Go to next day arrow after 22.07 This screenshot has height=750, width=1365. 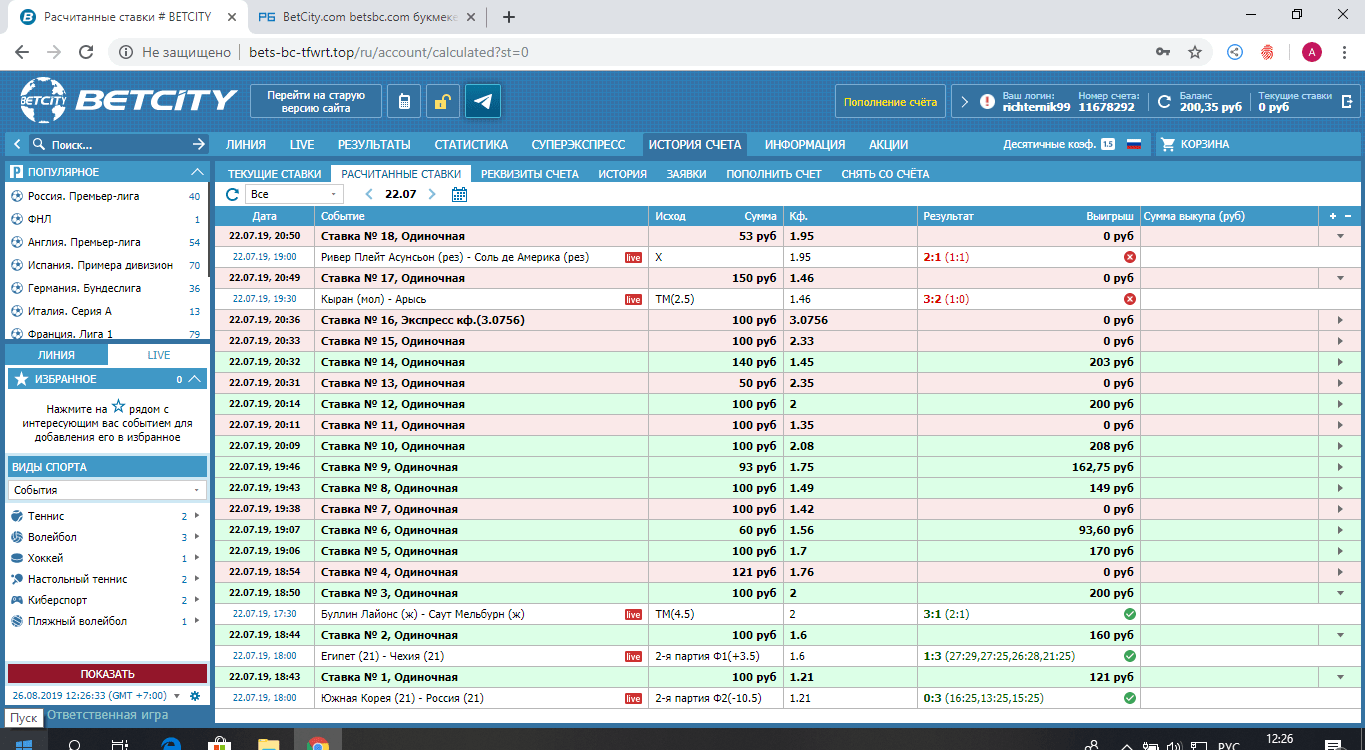pyautogui.click(x=432, y=194)
